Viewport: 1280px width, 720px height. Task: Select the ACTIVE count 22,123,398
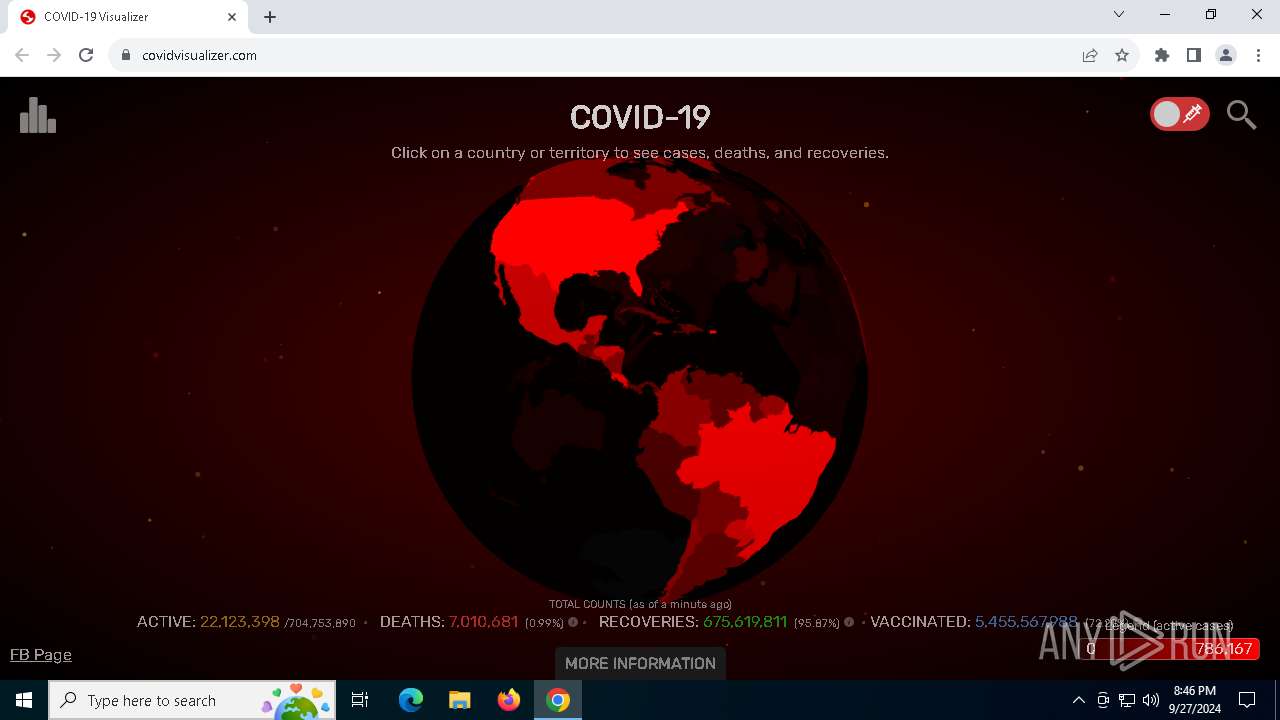pos(240,622)
